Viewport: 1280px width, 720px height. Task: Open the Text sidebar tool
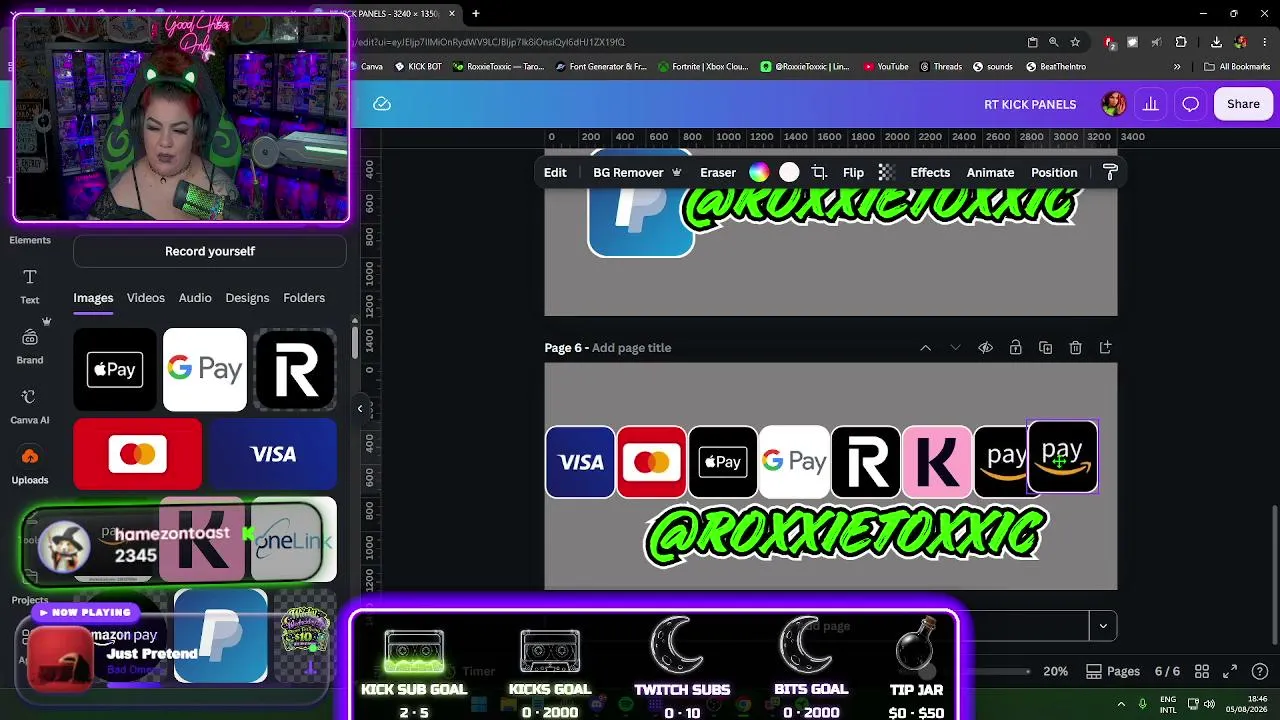tap(30, 286)
